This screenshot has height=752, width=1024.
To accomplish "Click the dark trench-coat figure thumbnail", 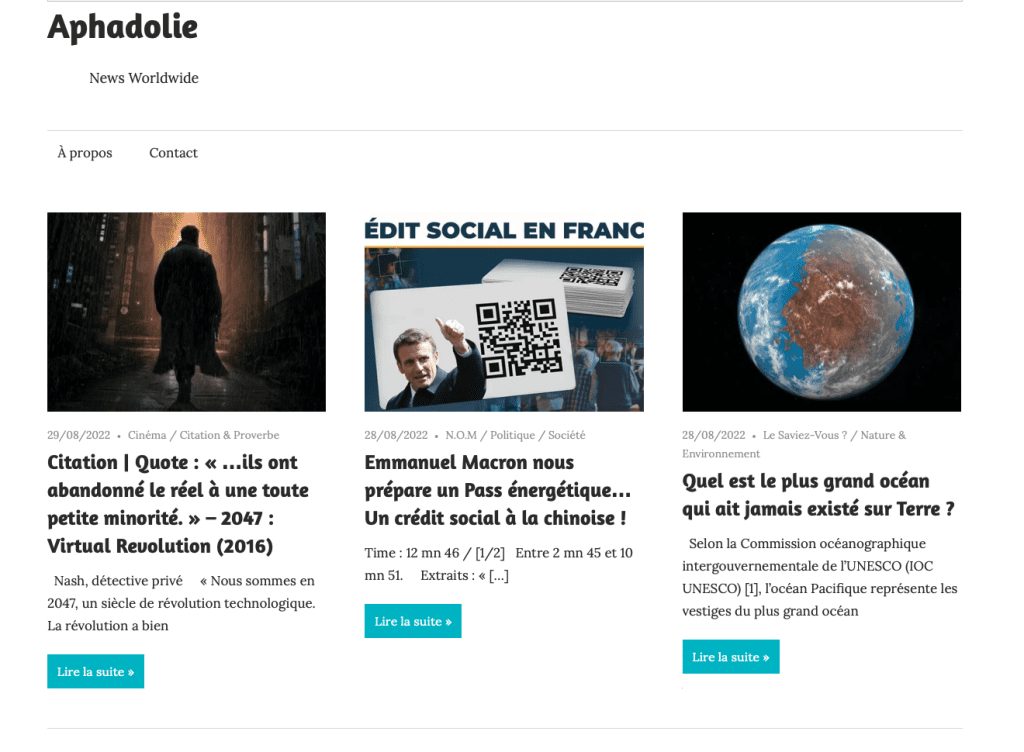I will [x=186, y=311].
